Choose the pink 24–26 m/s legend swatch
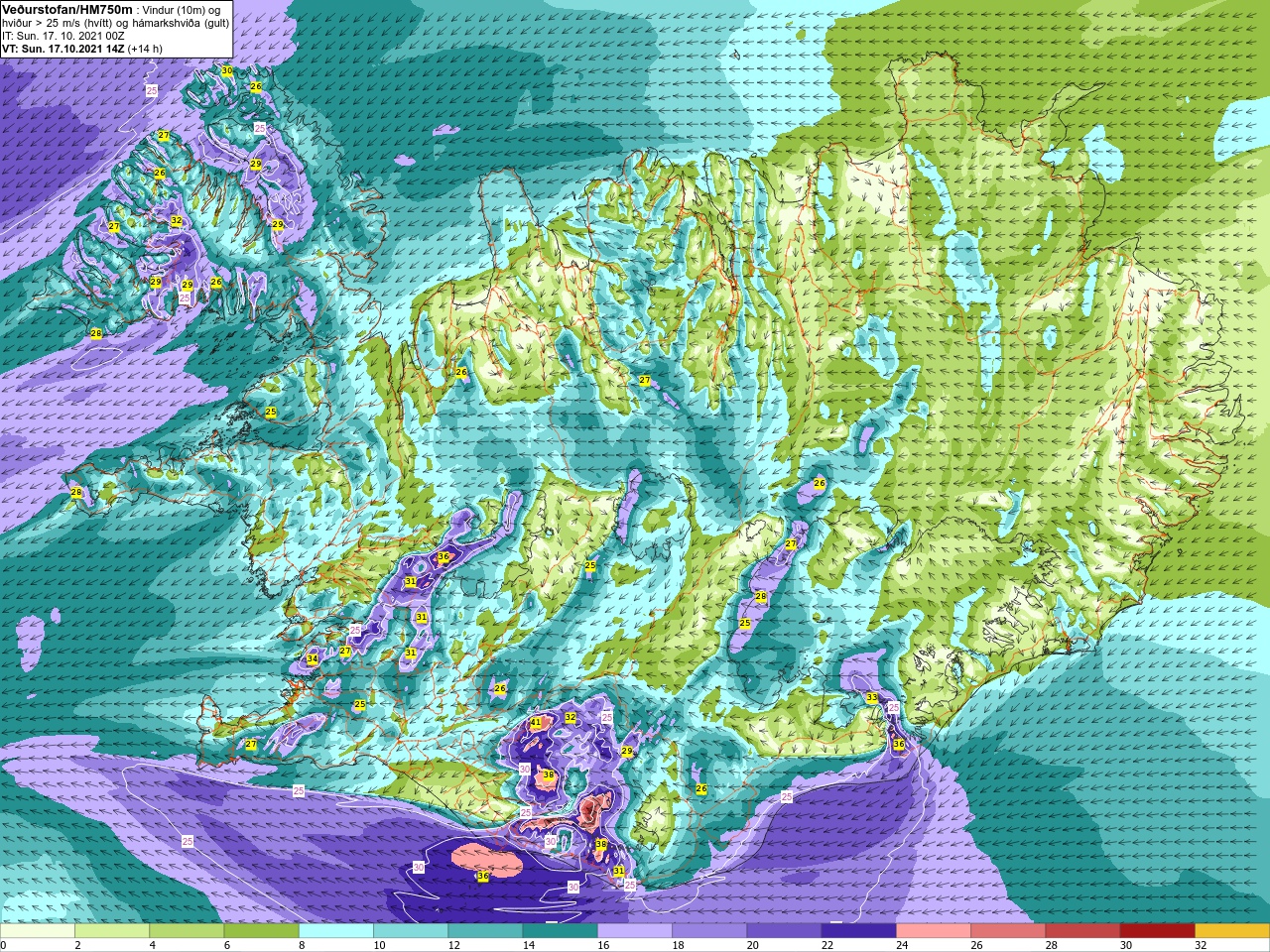Image resolution: width=1270 pixels, height=952 pixels. click(x=934, y=931)
